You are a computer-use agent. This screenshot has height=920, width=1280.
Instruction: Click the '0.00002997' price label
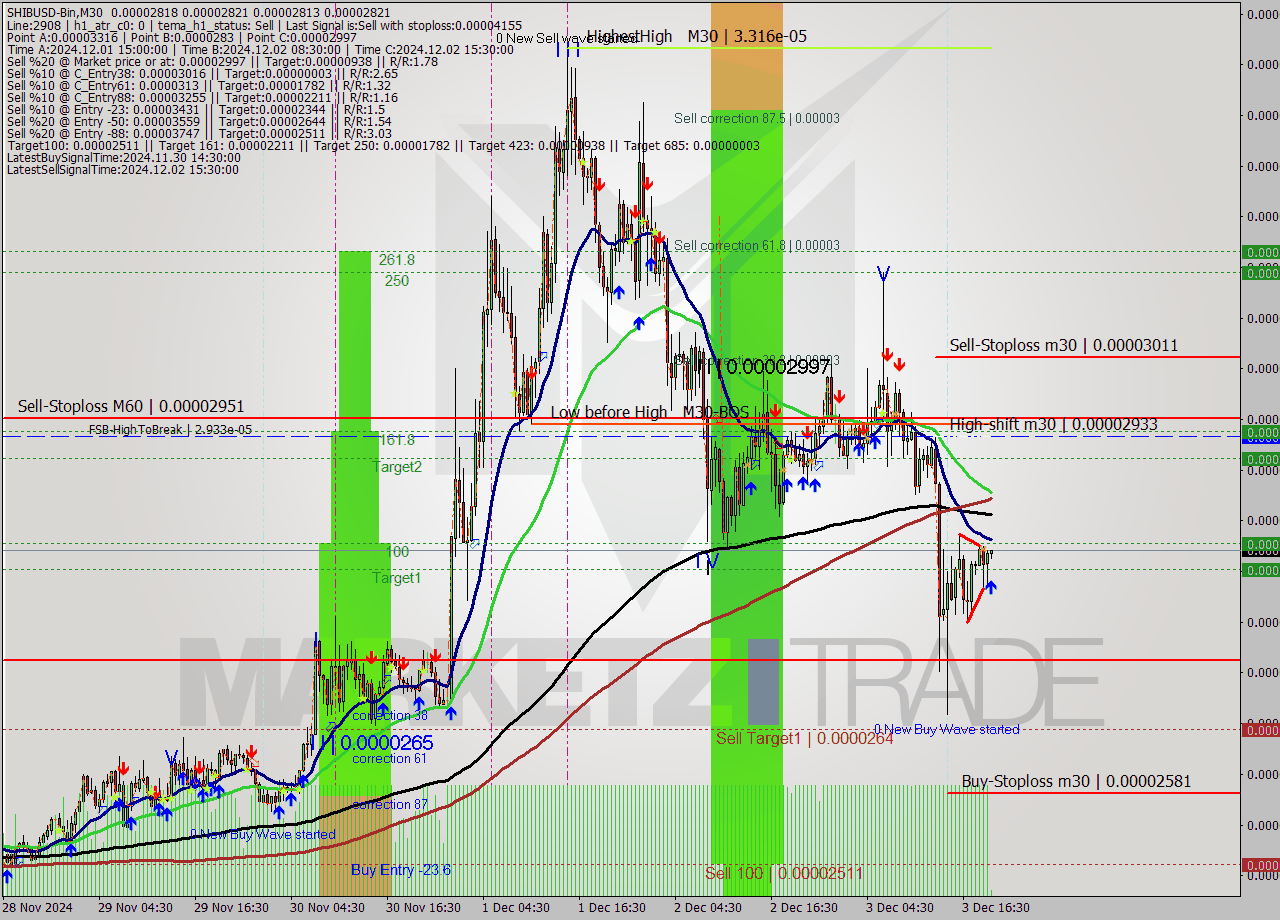click(779, 367)
